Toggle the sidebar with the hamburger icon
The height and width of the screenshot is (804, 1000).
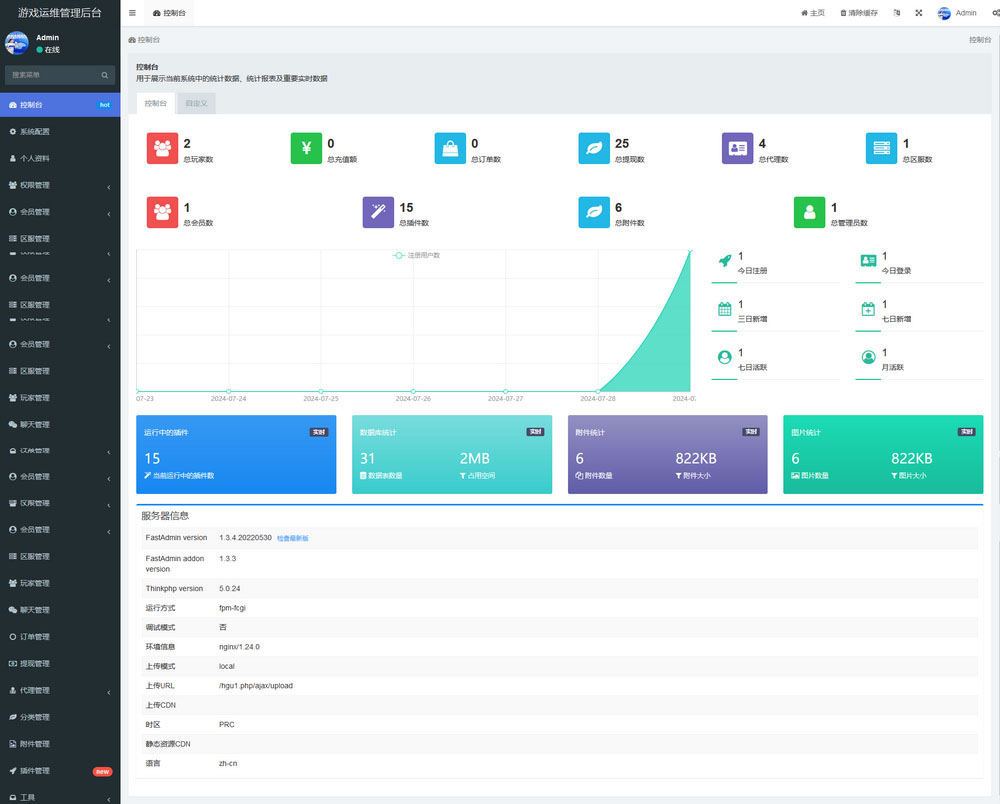coord(132,13)
